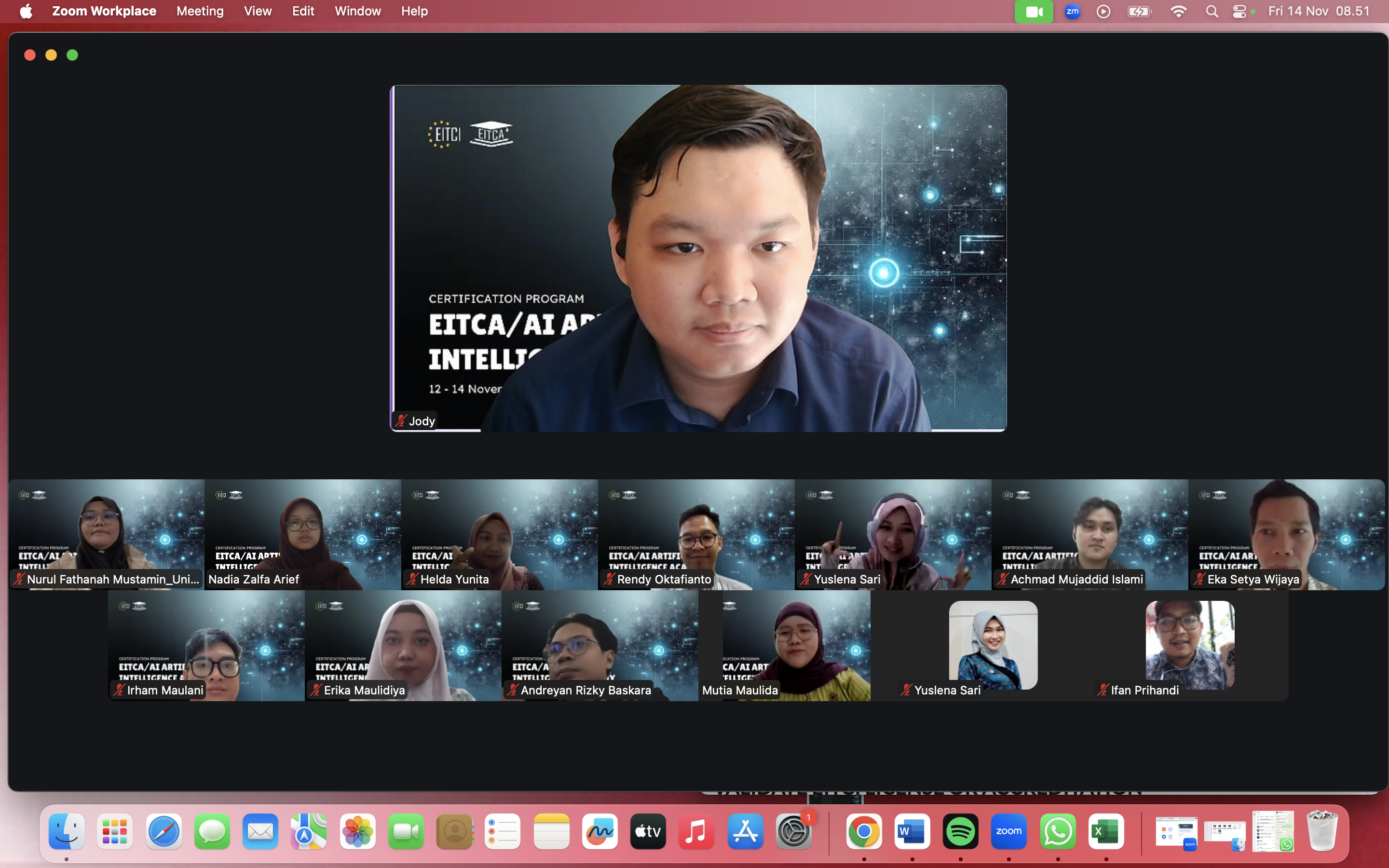
Task: Open Microsoft Excel from the Dock
Action: pos(1106,831)
